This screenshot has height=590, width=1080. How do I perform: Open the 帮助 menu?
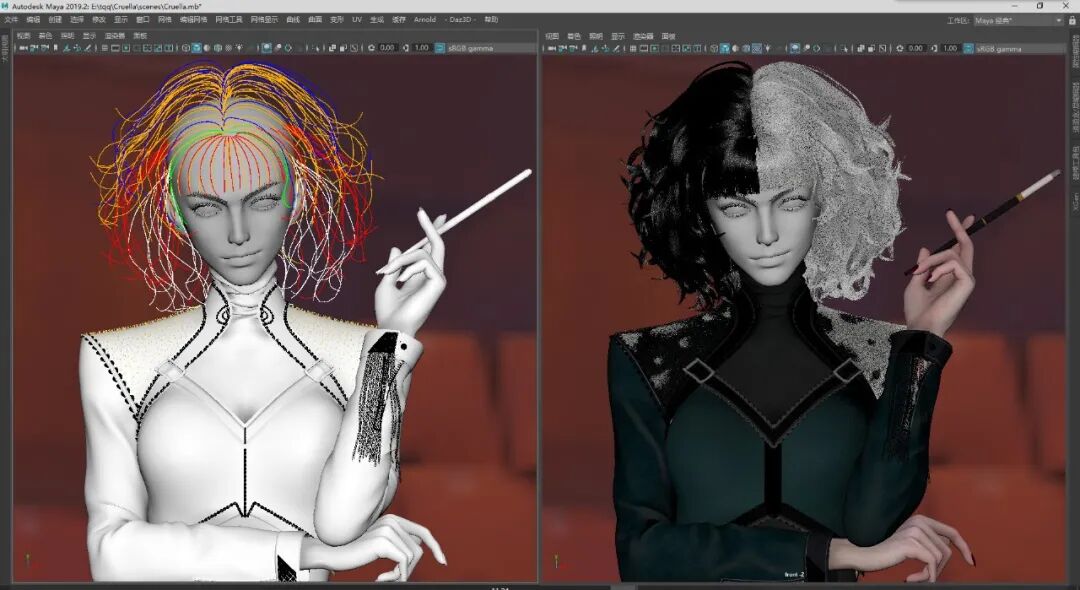pos(491,20)
